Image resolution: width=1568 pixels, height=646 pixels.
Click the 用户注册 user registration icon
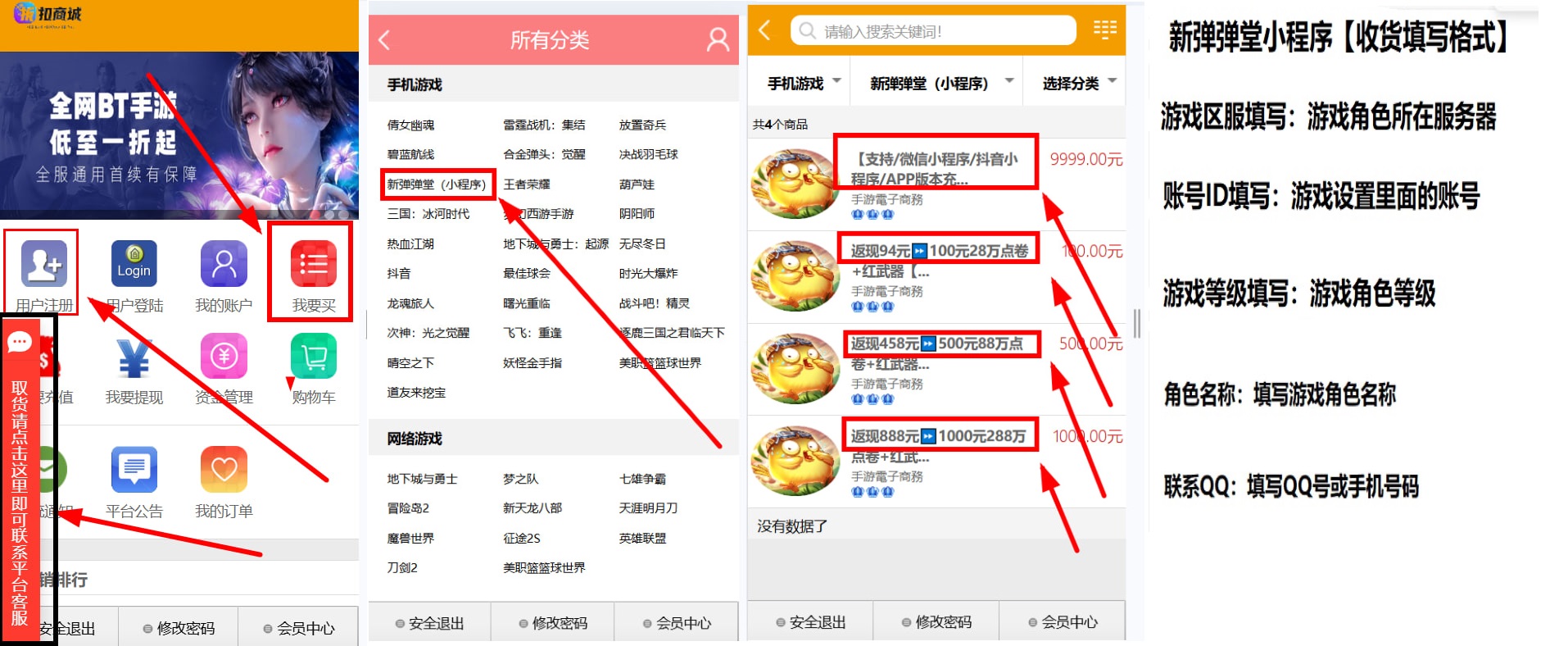click(x=44, y=264)
